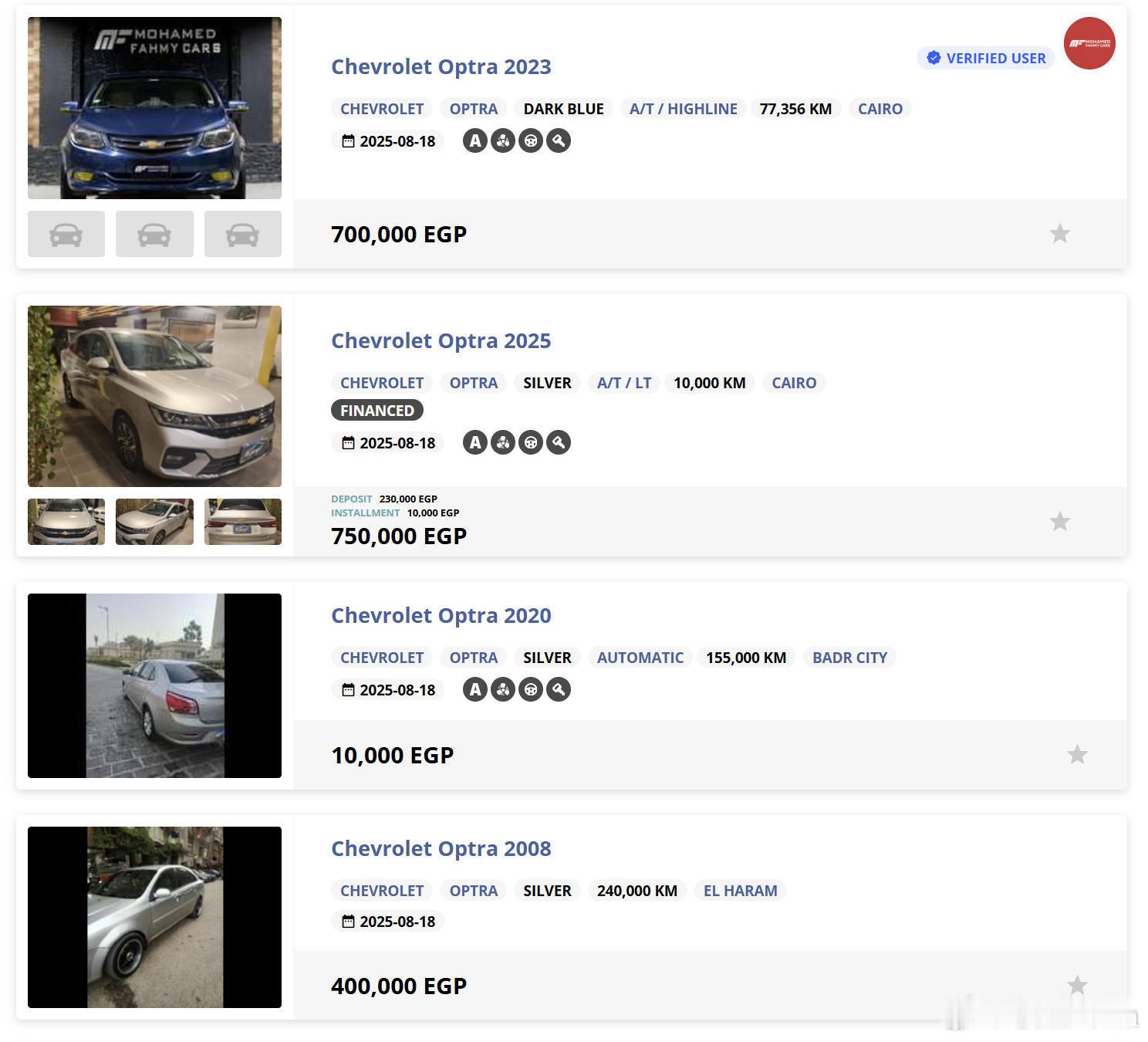Click 700,000 EGP price
1148x1042 pixels.
(399, 234)
